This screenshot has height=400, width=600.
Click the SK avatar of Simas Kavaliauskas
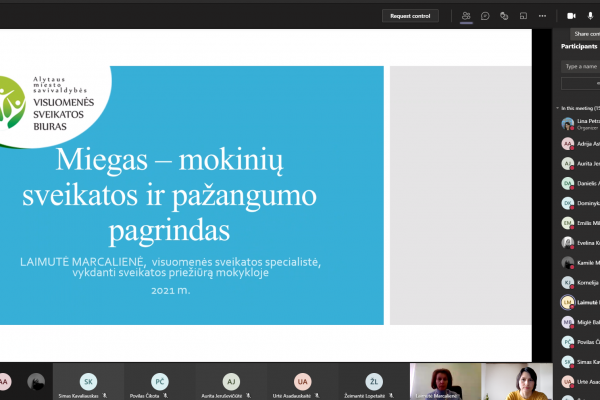[88, 382]
